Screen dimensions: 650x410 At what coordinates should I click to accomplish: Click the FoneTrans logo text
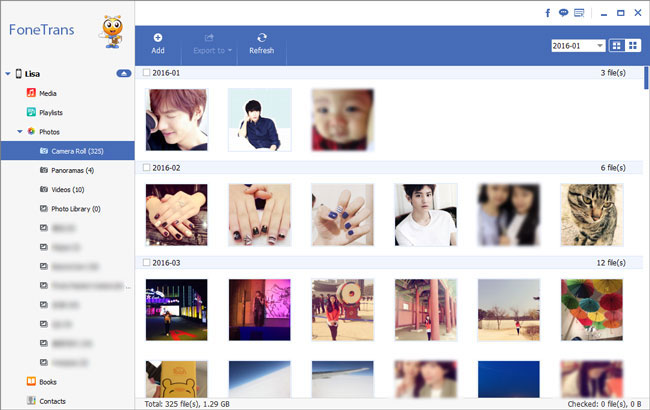pyautogui.click(x=41, y=30)
